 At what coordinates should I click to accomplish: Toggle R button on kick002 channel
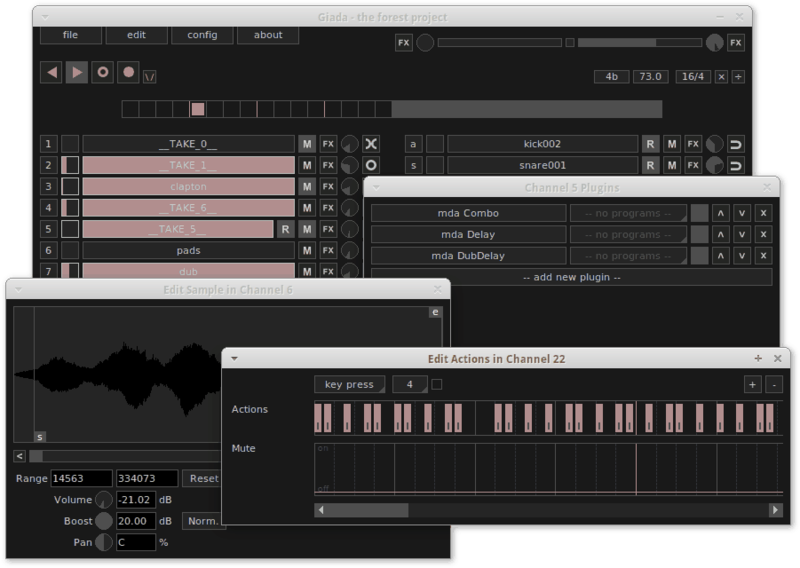tap(650, 144)
